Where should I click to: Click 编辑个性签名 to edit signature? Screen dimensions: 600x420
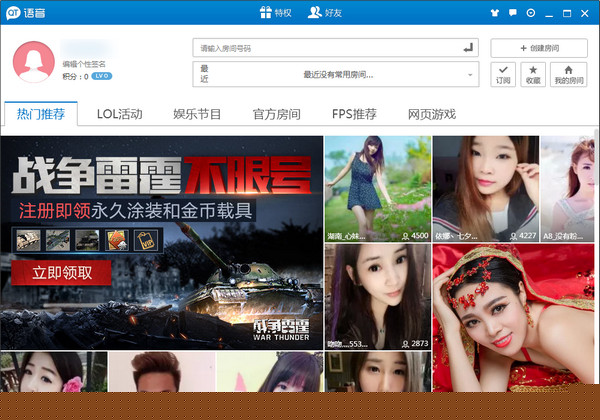[x=84, y=64]
